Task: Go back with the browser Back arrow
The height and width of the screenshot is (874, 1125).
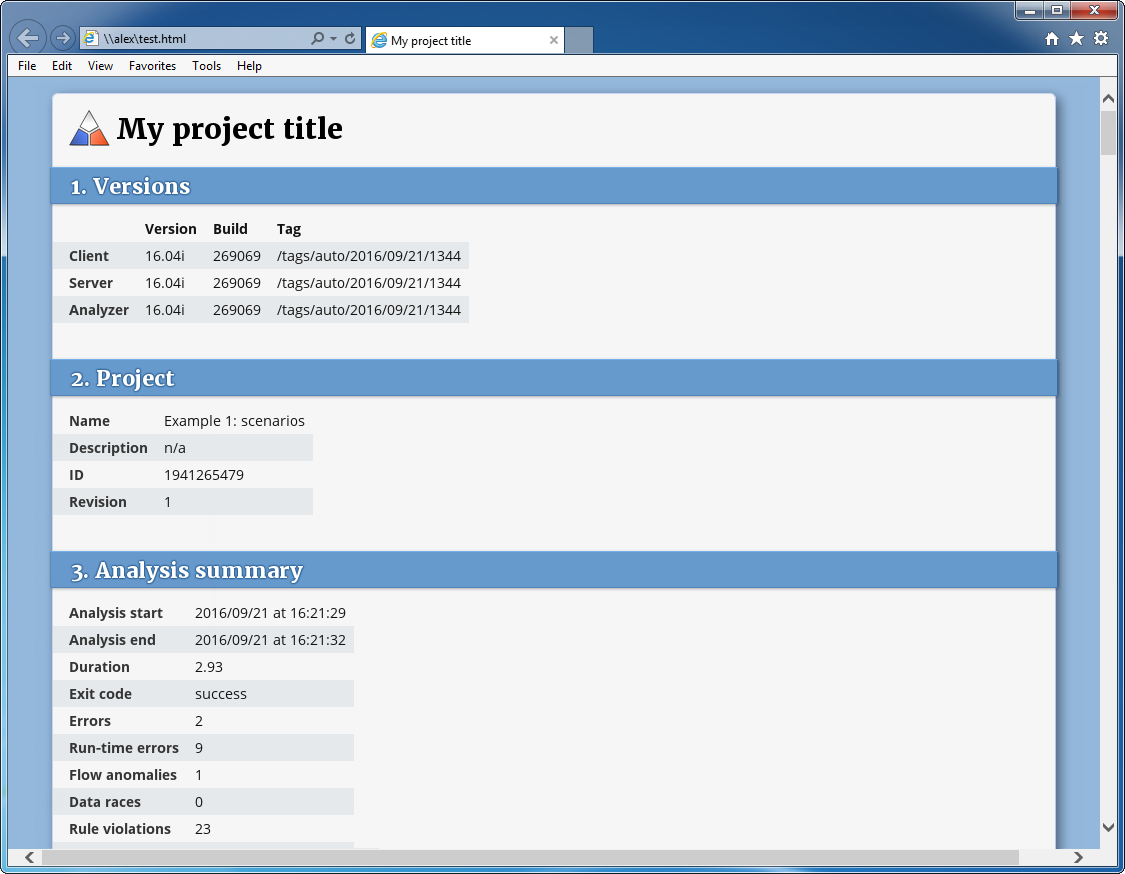Action: pyautogui.click(x=28, y=37)
